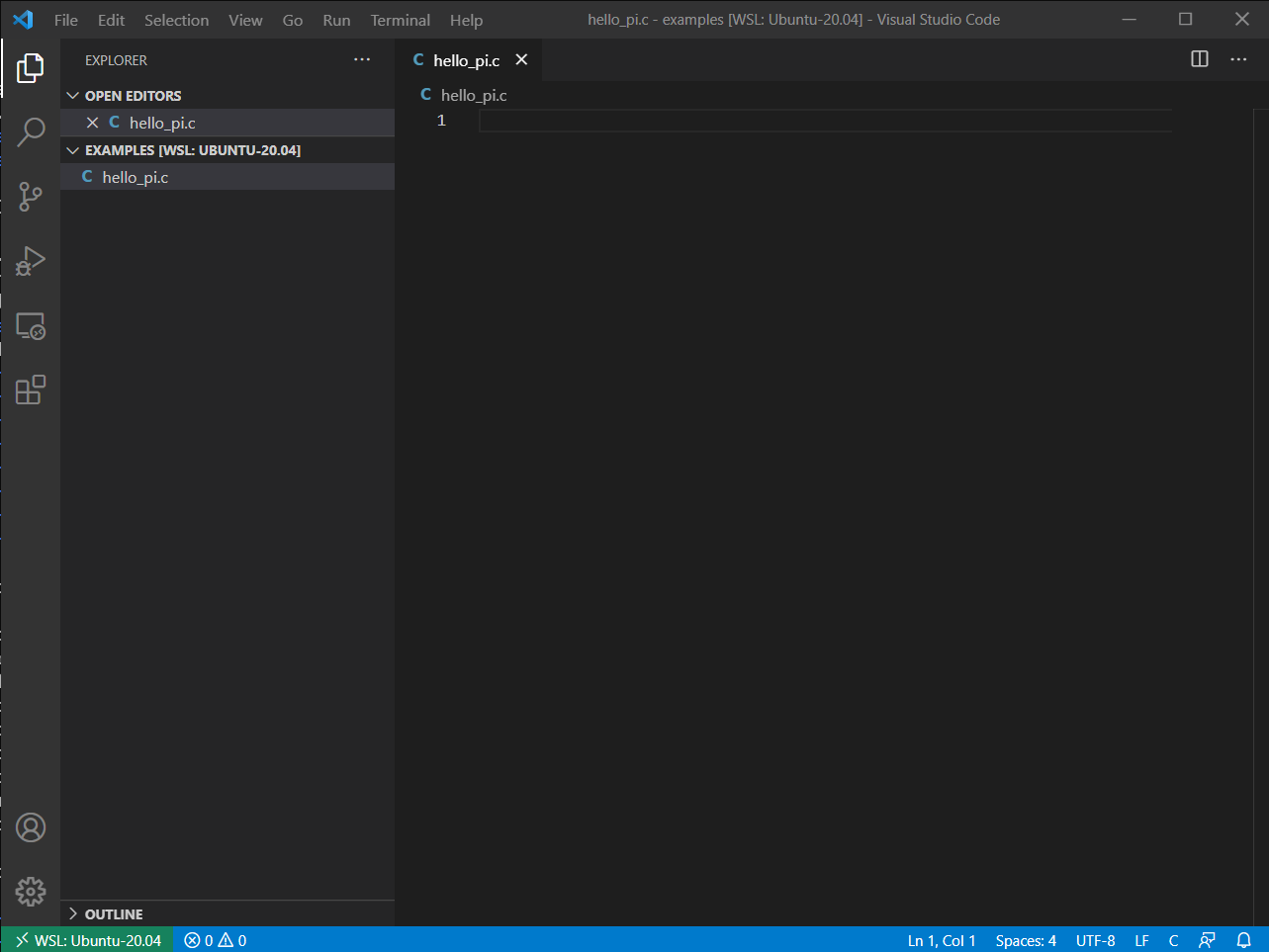Open the Source Control view
Image resolution: width=1269 pixels, height=952 pixels.
tap(31, 197)
